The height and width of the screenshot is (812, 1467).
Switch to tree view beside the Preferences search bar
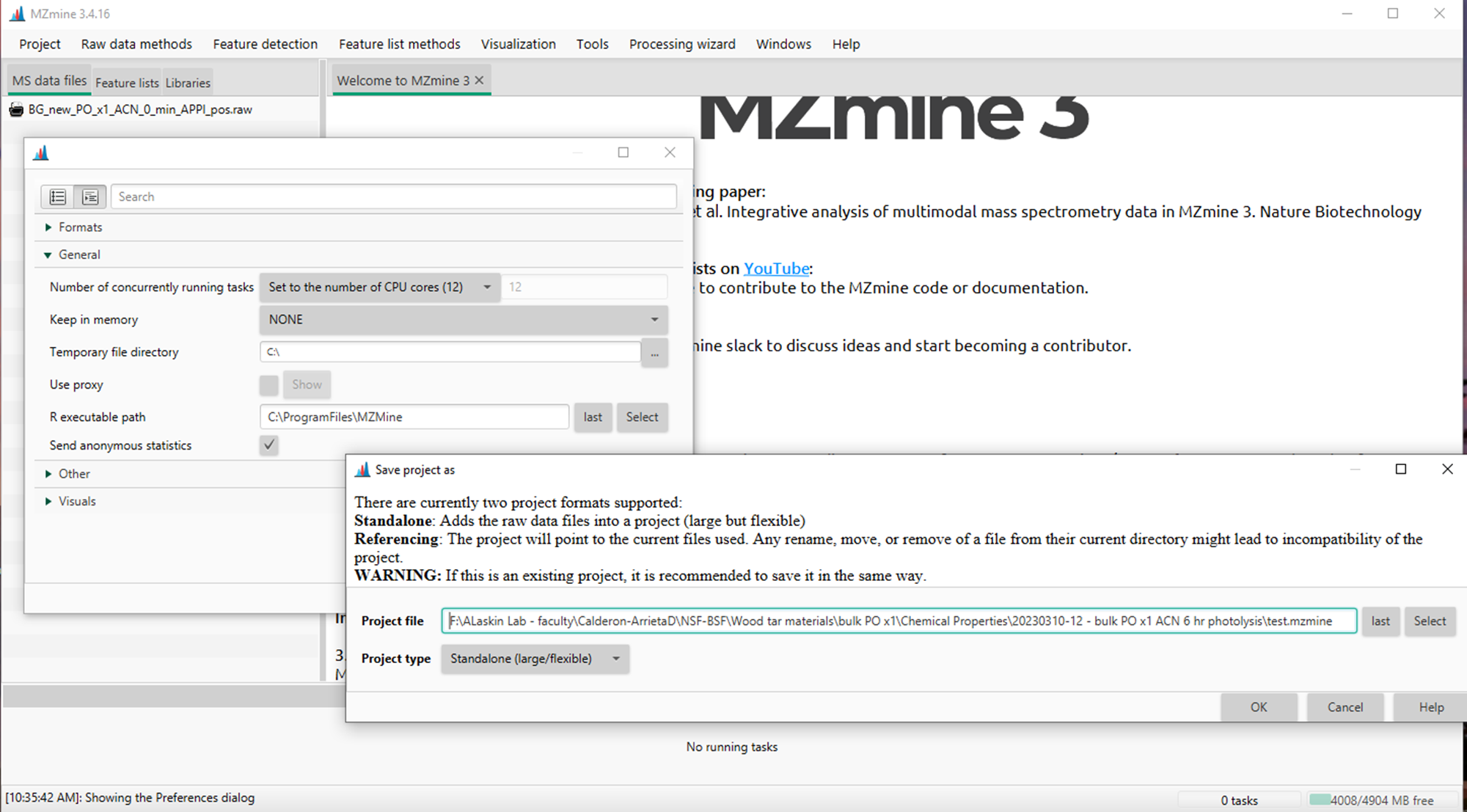click(89, 197)
